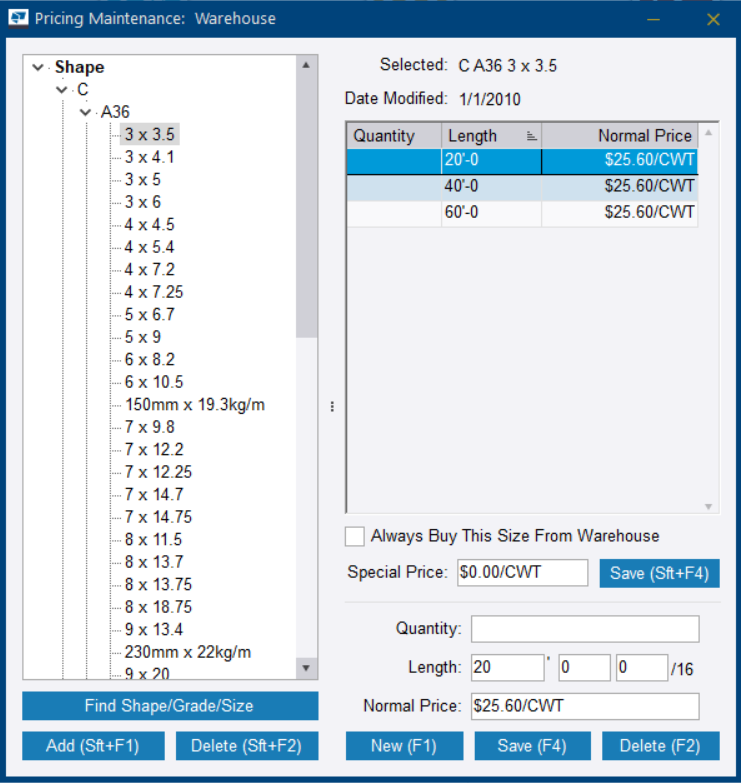The width and height of the screenshot is (741, 783).
Task: Enable Always Buy This Size From Warehouse checkbox
Action: tap(355, 536)
